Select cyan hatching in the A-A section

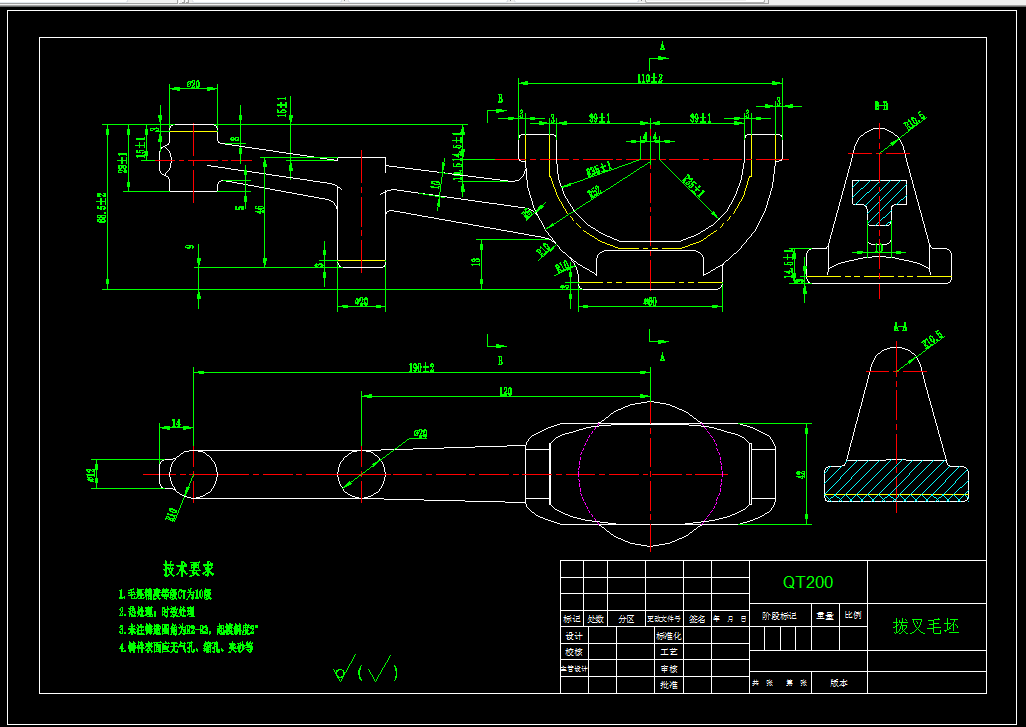click(x=896, y=480)
